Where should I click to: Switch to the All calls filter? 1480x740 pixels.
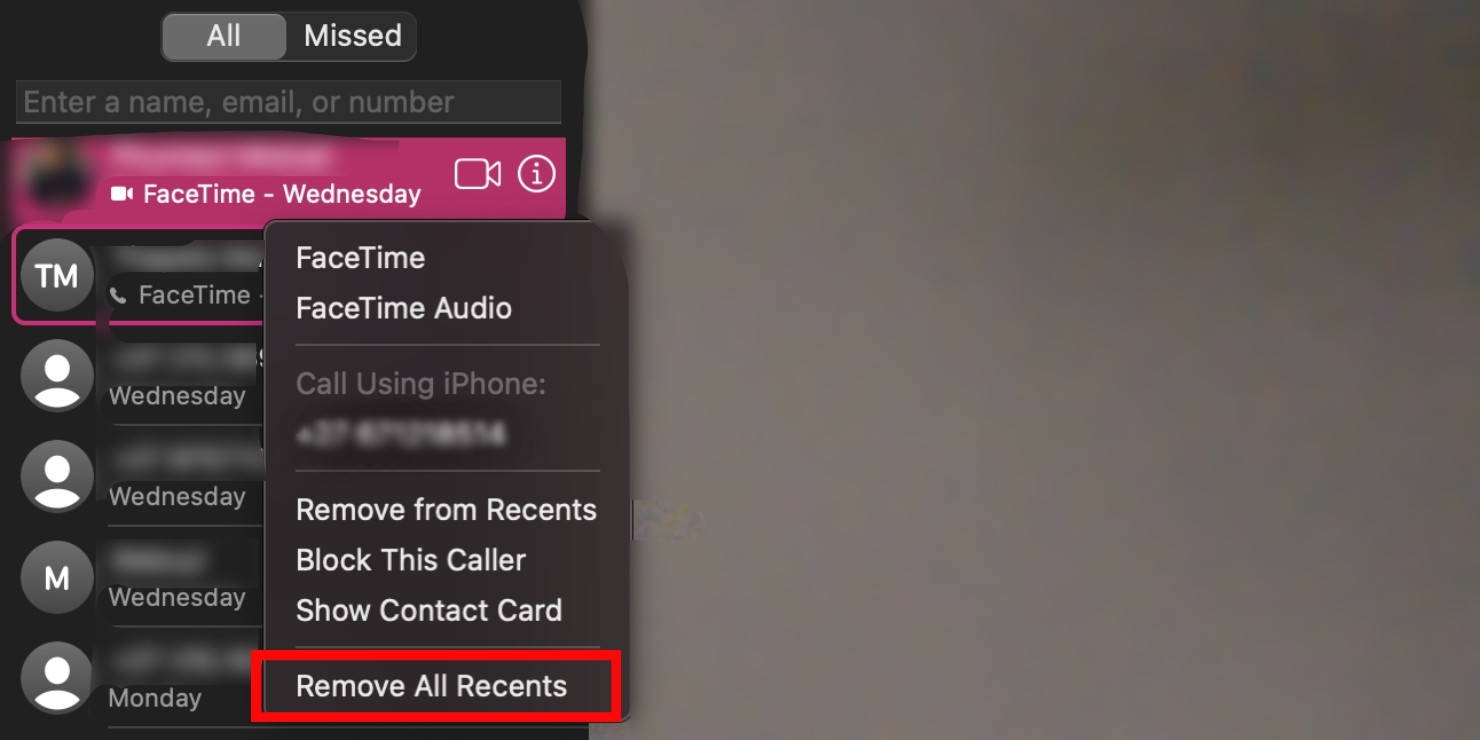click(x=224, y=36)
